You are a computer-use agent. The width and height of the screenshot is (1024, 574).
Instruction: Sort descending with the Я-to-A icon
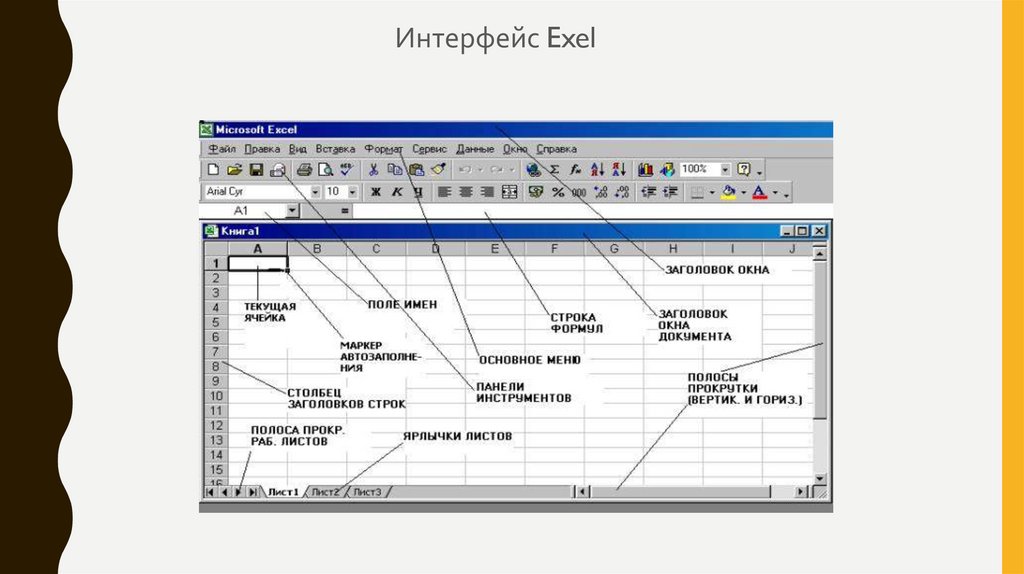click(619, 170)
